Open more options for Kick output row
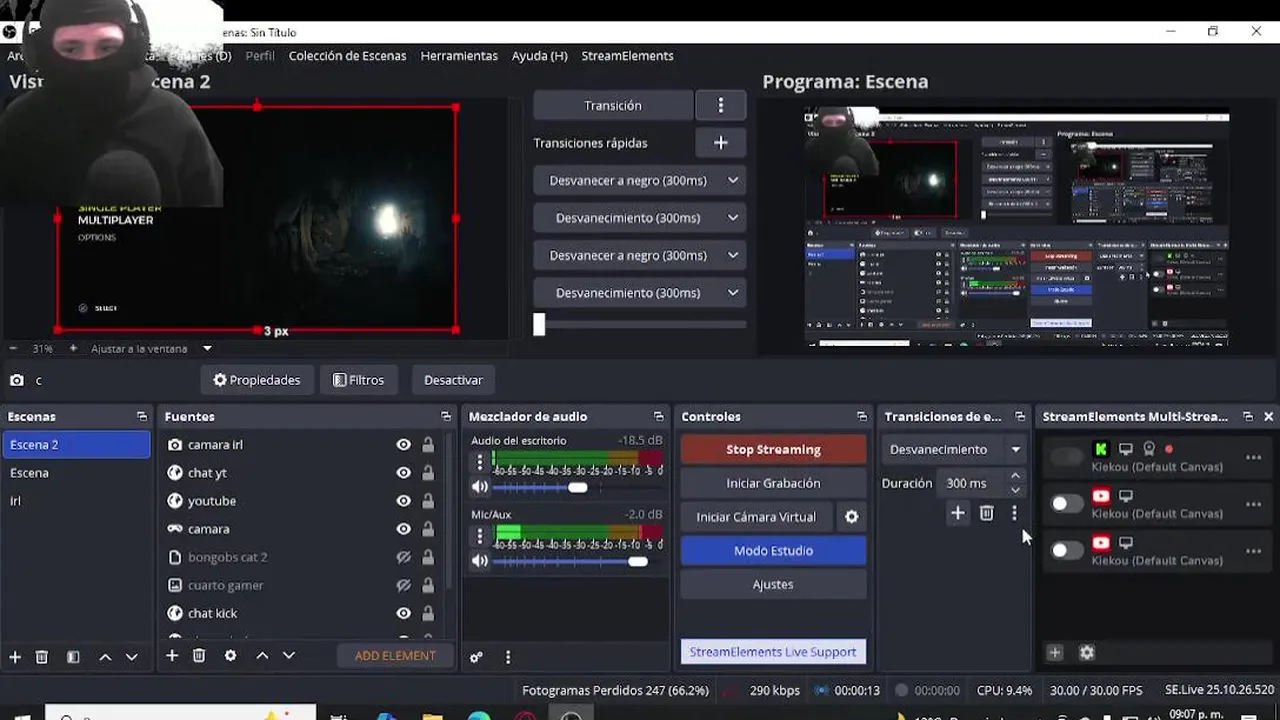The image size is (1280, 720). 1253,457
